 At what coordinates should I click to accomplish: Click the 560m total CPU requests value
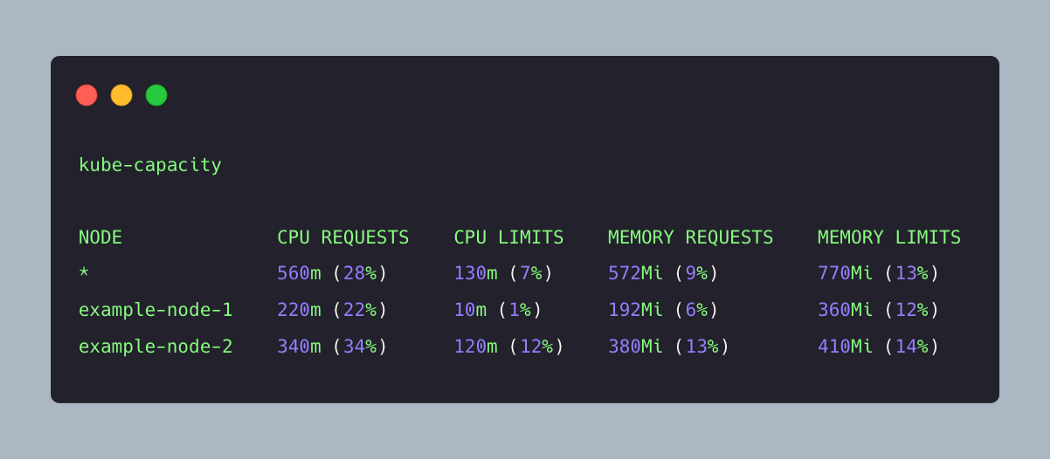point(299,273)
